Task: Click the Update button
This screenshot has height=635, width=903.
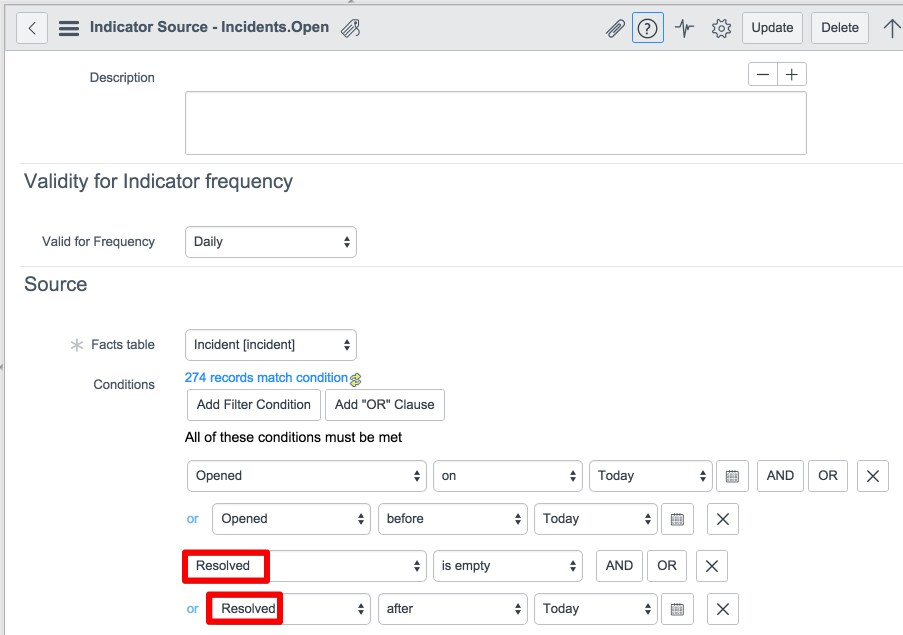Action: click(x=772, y=28)
